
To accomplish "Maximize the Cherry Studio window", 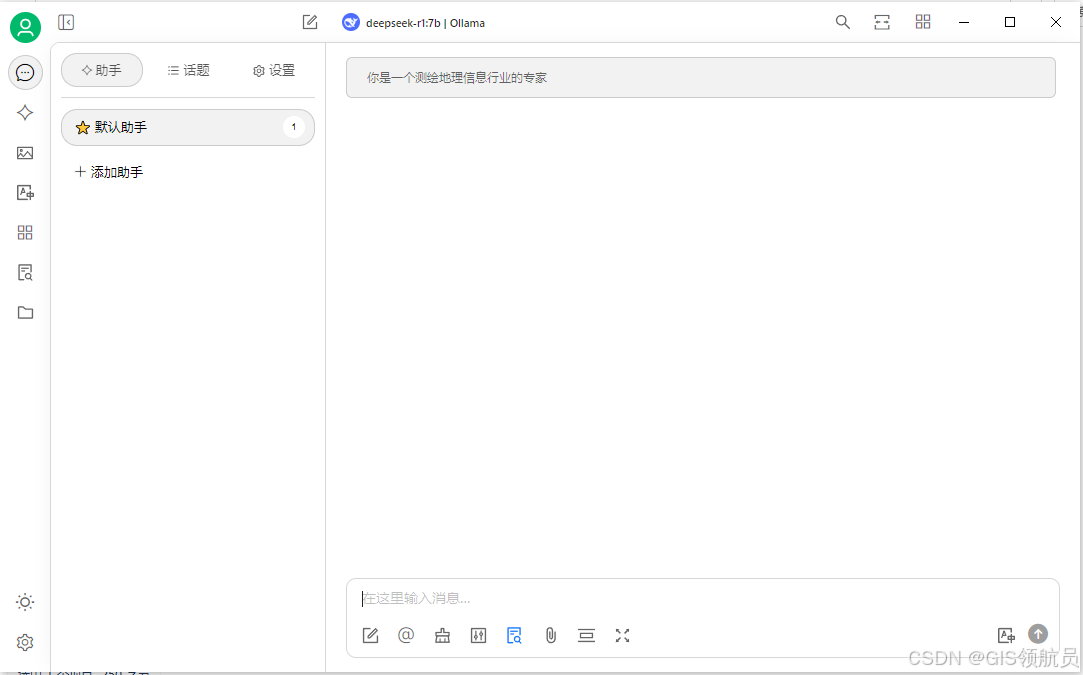I will (x=1010, y=22).
